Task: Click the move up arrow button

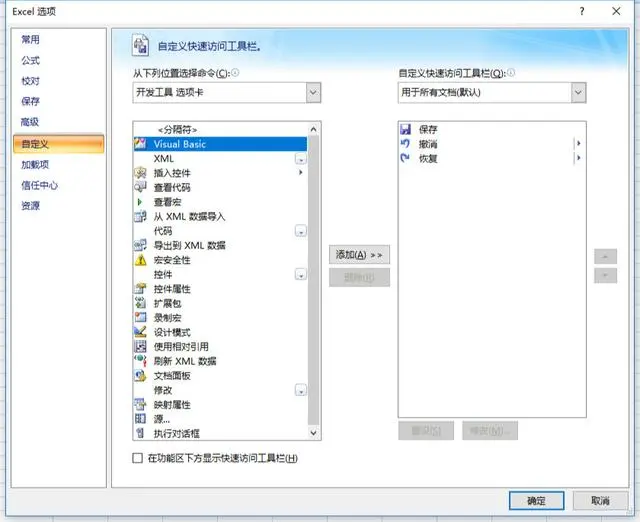Action: (x=605, y=257)
